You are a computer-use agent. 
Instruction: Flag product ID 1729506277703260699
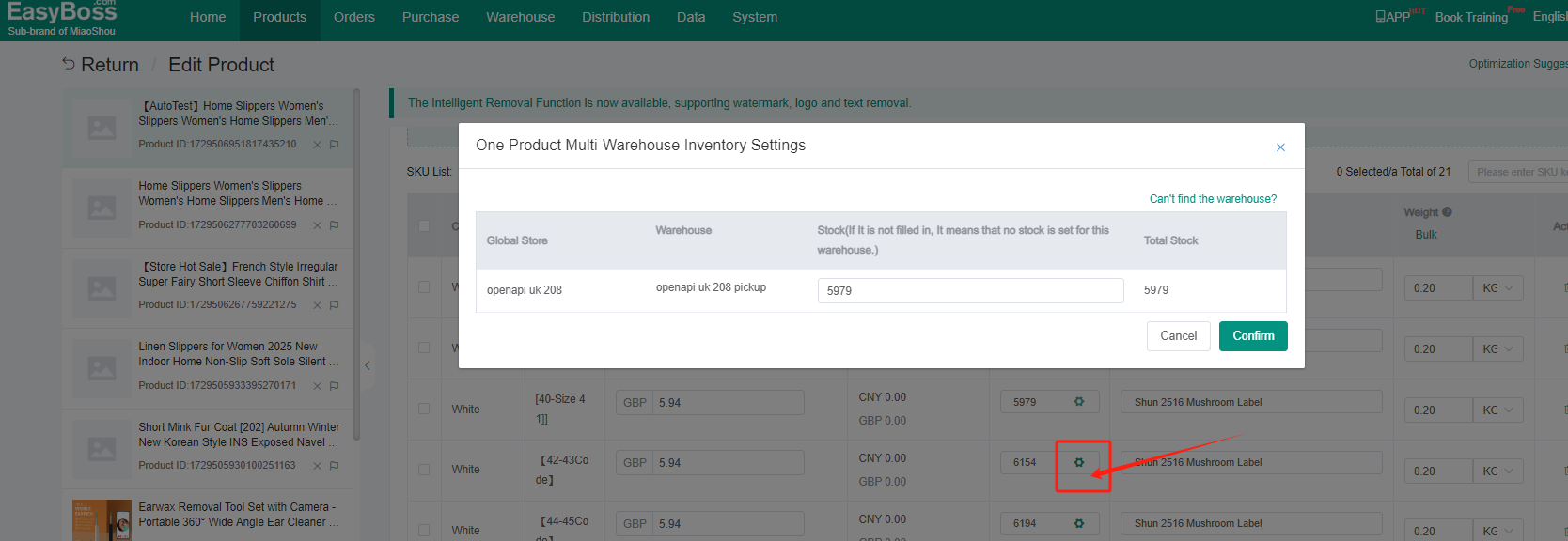coord(334,225)
